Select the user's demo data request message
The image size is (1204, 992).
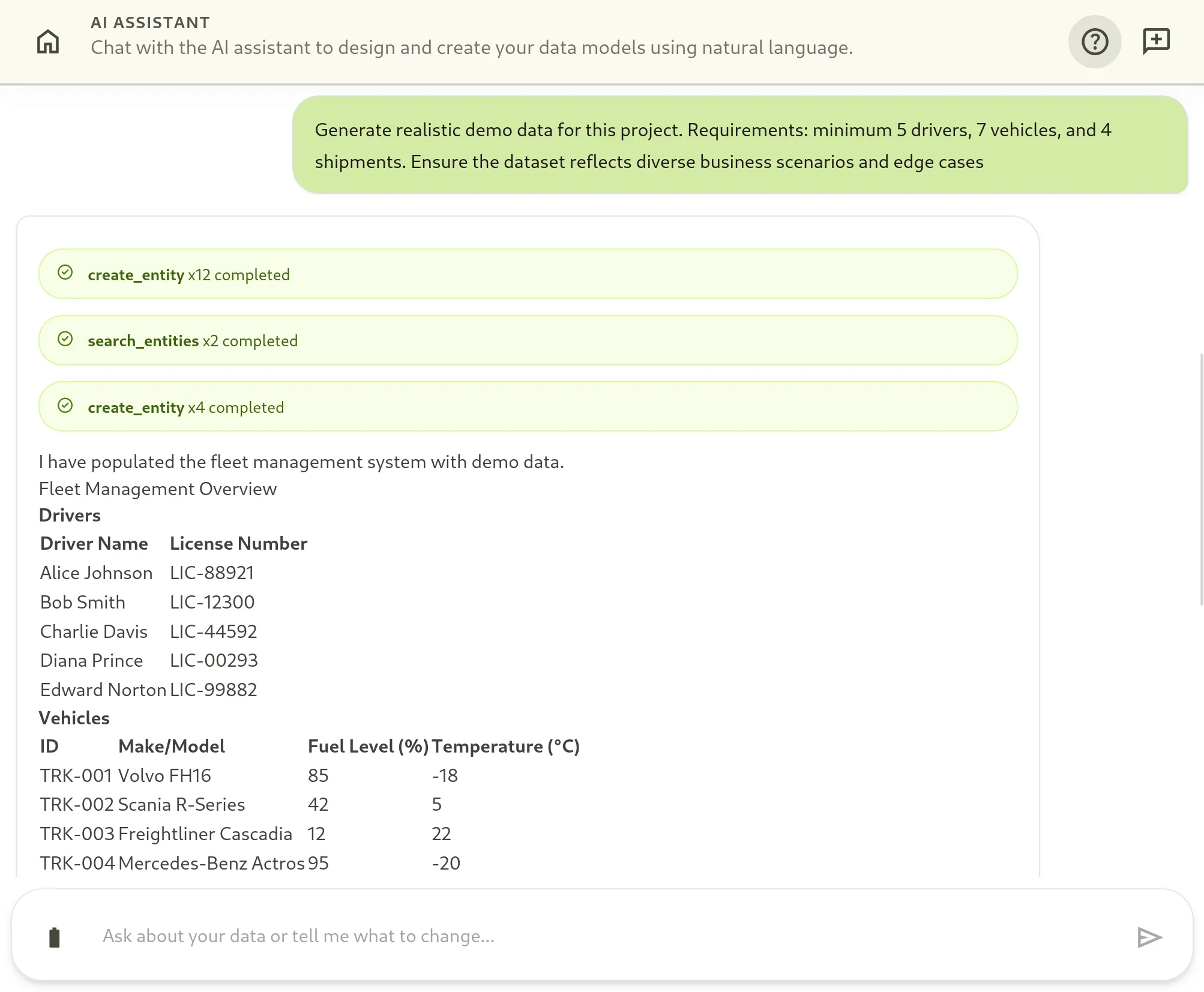(x=740, y=145)
